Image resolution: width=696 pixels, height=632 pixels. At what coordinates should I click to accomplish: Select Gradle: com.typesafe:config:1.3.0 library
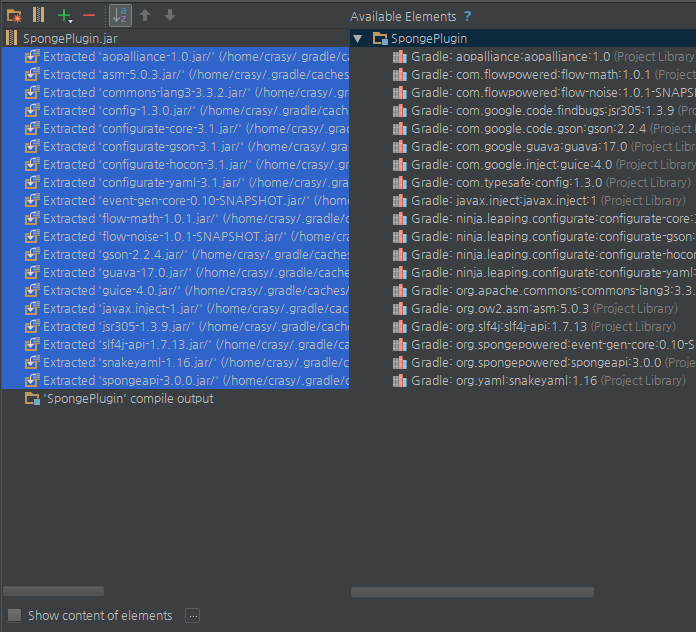click(x=542, y=182)
